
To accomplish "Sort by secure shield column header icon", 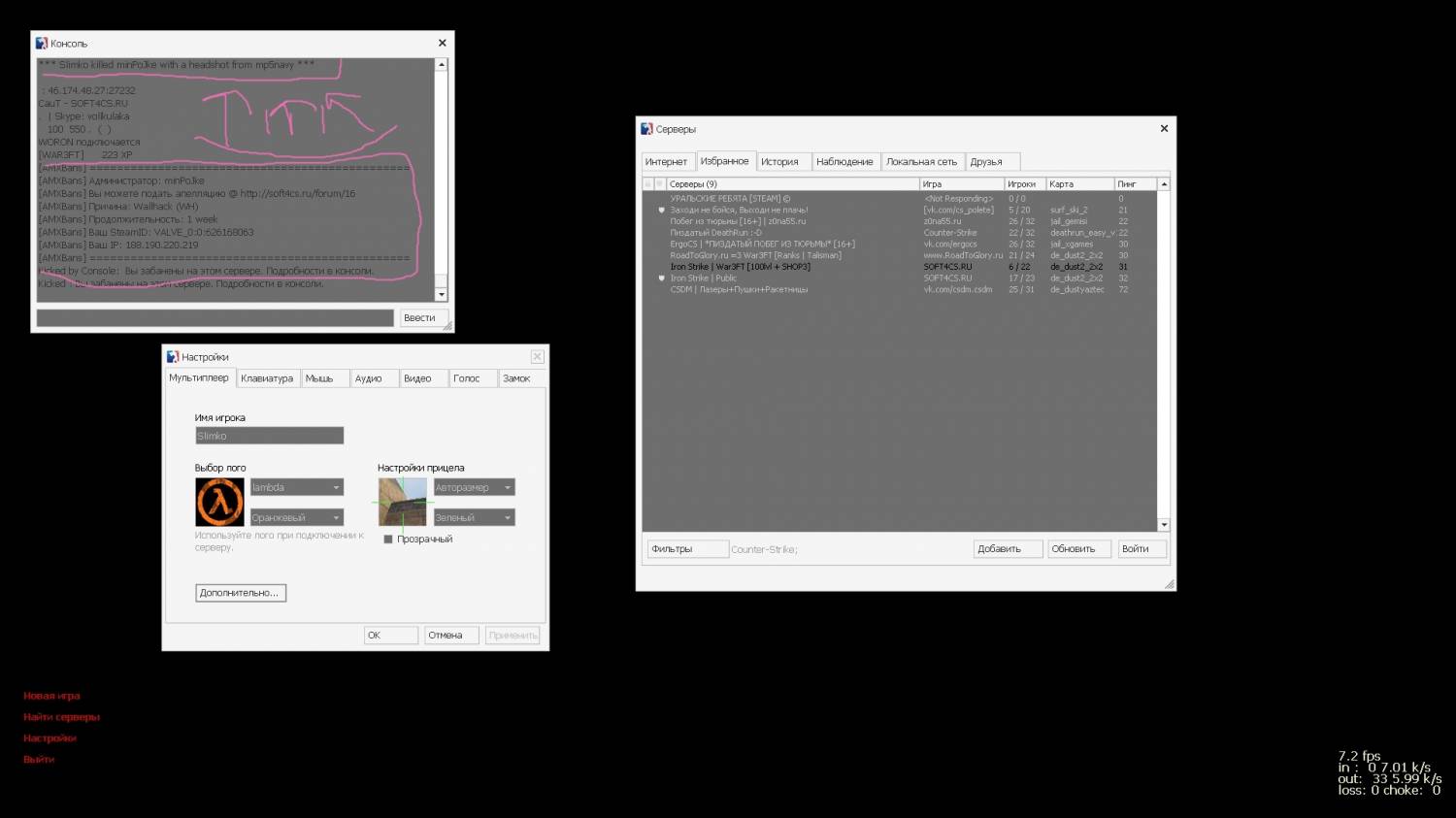I will coord(660,184).
